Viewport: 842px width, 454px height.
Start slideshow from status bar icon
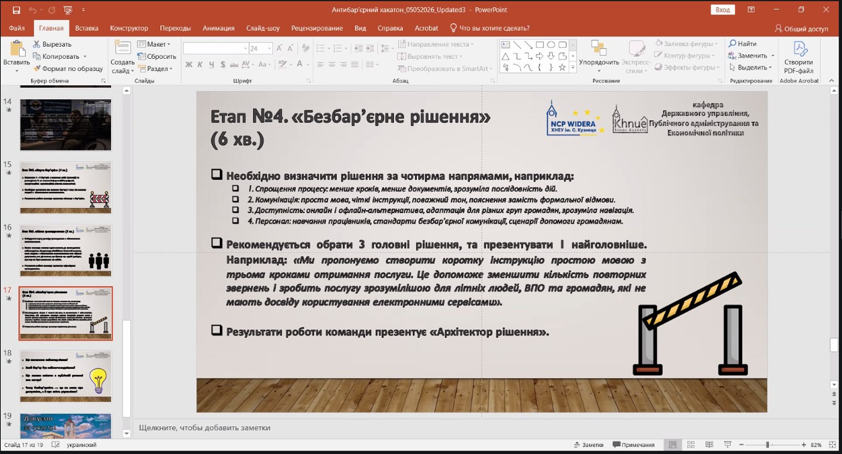[728, 445]
